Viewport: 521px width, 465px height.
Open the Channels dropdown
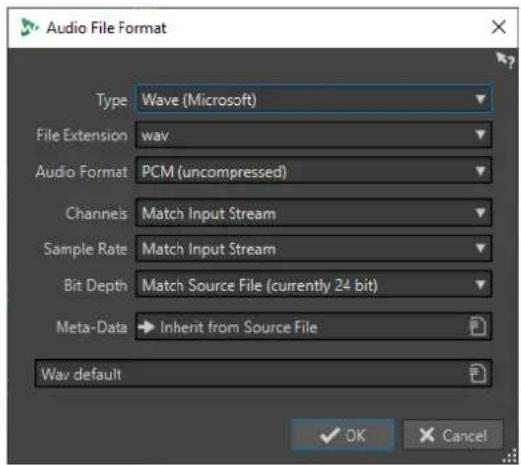click(x=313, y=213)
